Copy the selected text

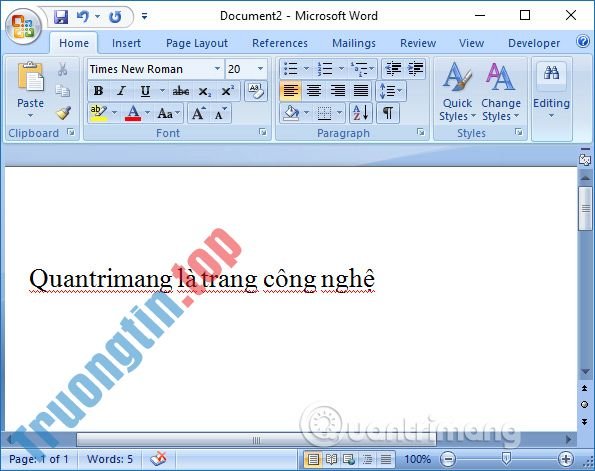tap(63, 91)
